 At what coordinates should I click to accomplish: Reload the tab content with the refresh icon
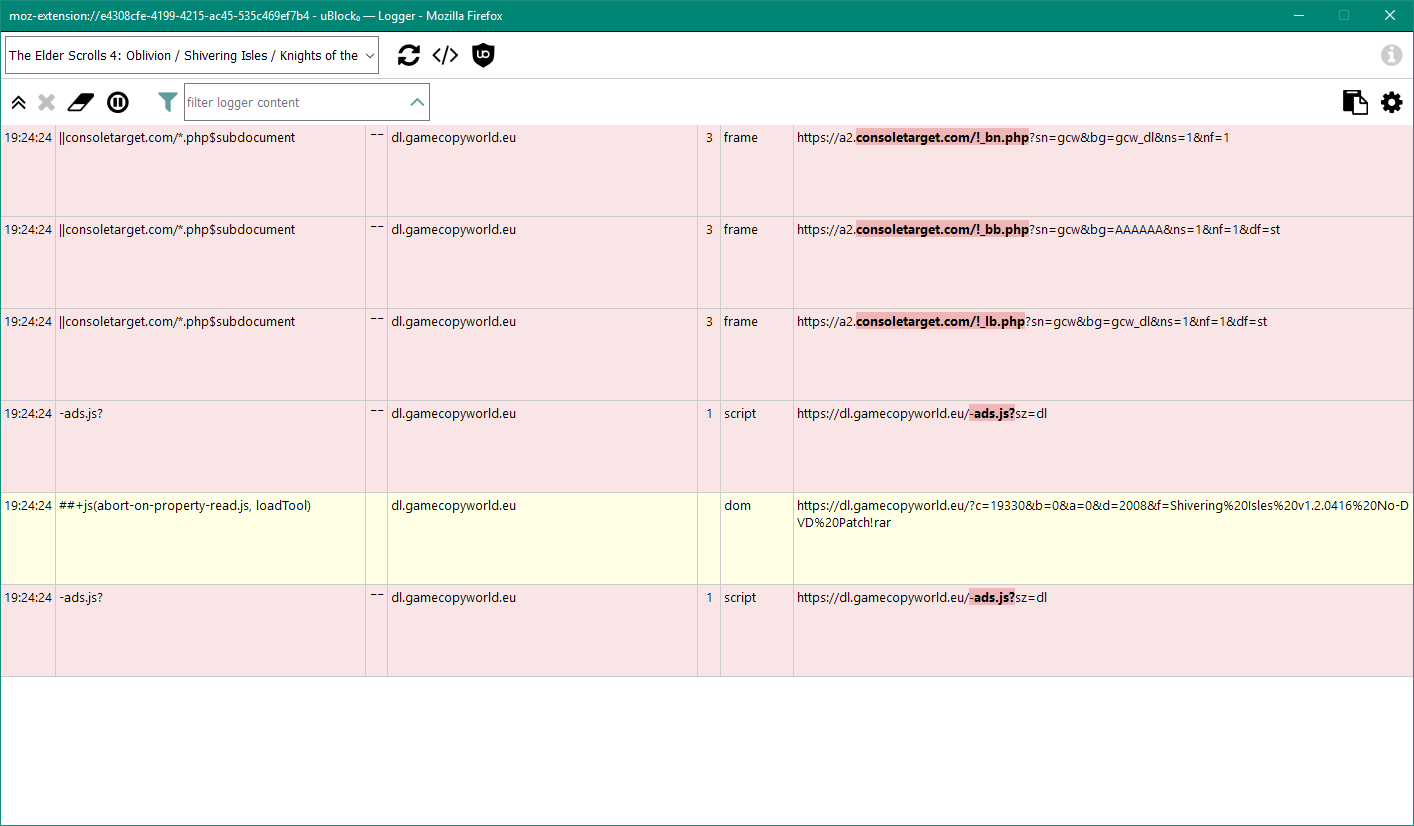409,55
